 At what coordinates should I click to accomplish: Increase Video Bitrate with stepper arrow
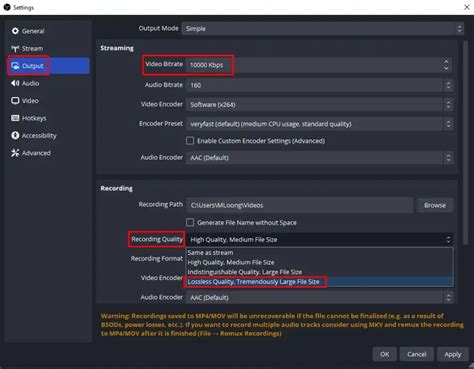446,61
